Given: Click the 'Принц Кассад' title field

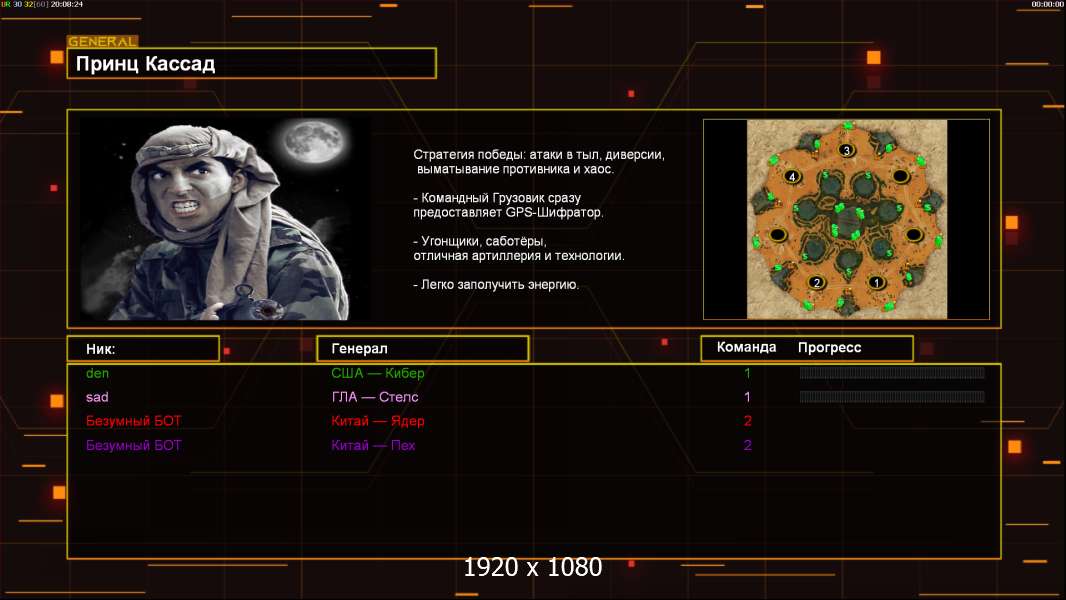Looking at the screenshot, I should click(x=252, y=63).
